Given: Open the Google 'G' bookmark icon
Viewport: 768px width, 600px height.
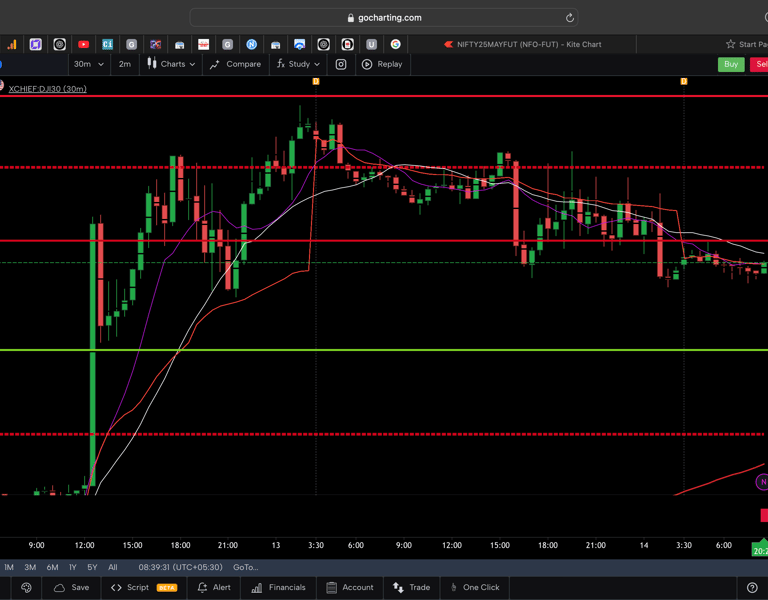Looking at the screenshot, I should tap(395, 45).
